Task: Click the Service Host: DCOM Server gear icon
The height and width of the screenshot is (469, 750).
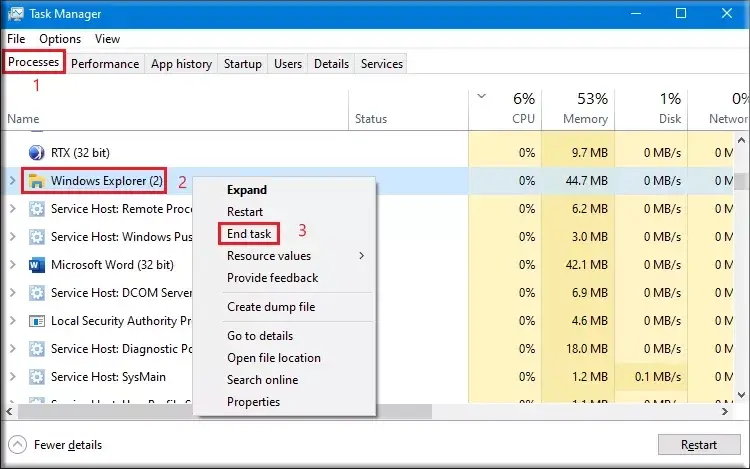Action: point(36,293)
